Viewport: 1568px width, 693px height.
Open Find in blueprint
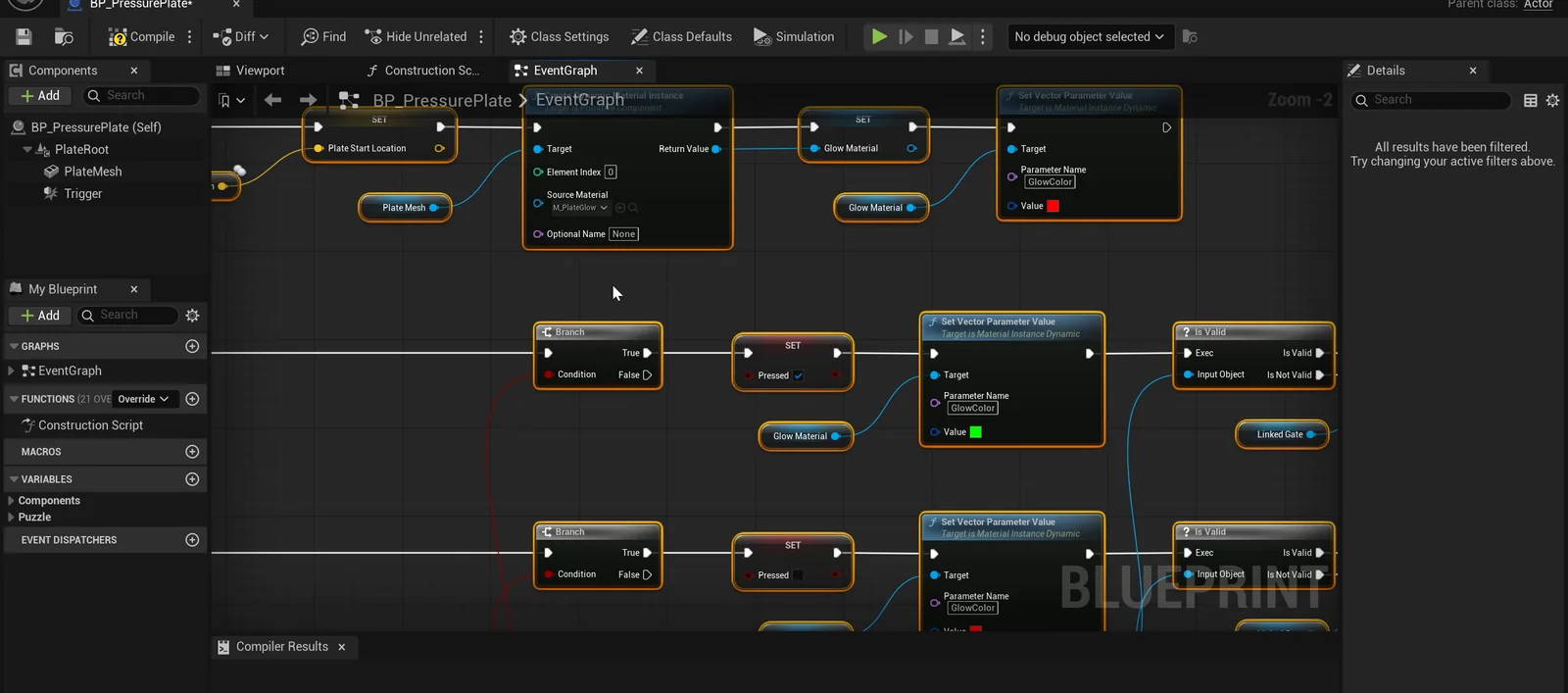click(x=323, y=36)
